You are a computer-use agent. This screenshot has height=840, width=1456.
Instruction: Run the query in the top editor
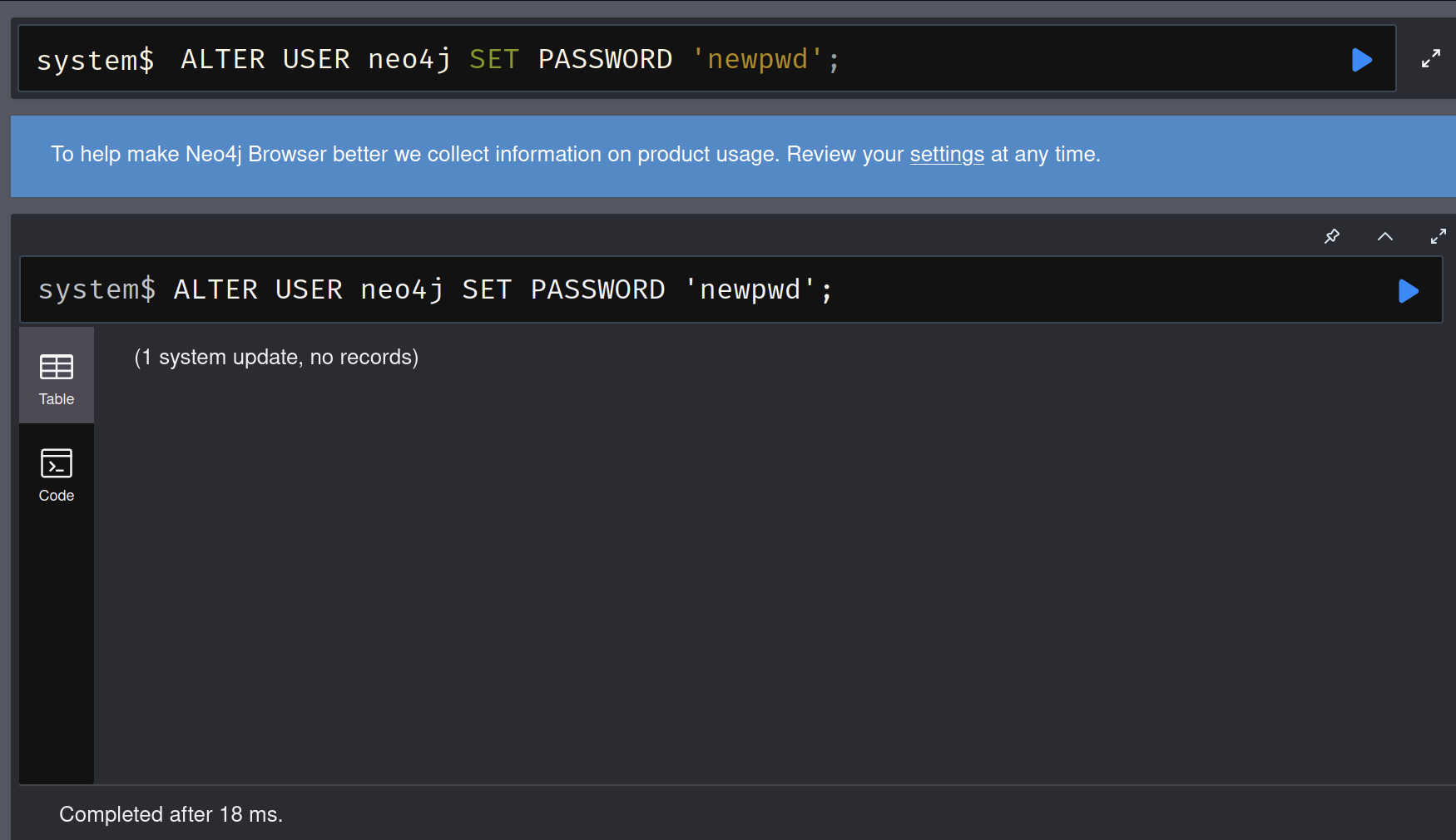click(x=1361, y=60)
